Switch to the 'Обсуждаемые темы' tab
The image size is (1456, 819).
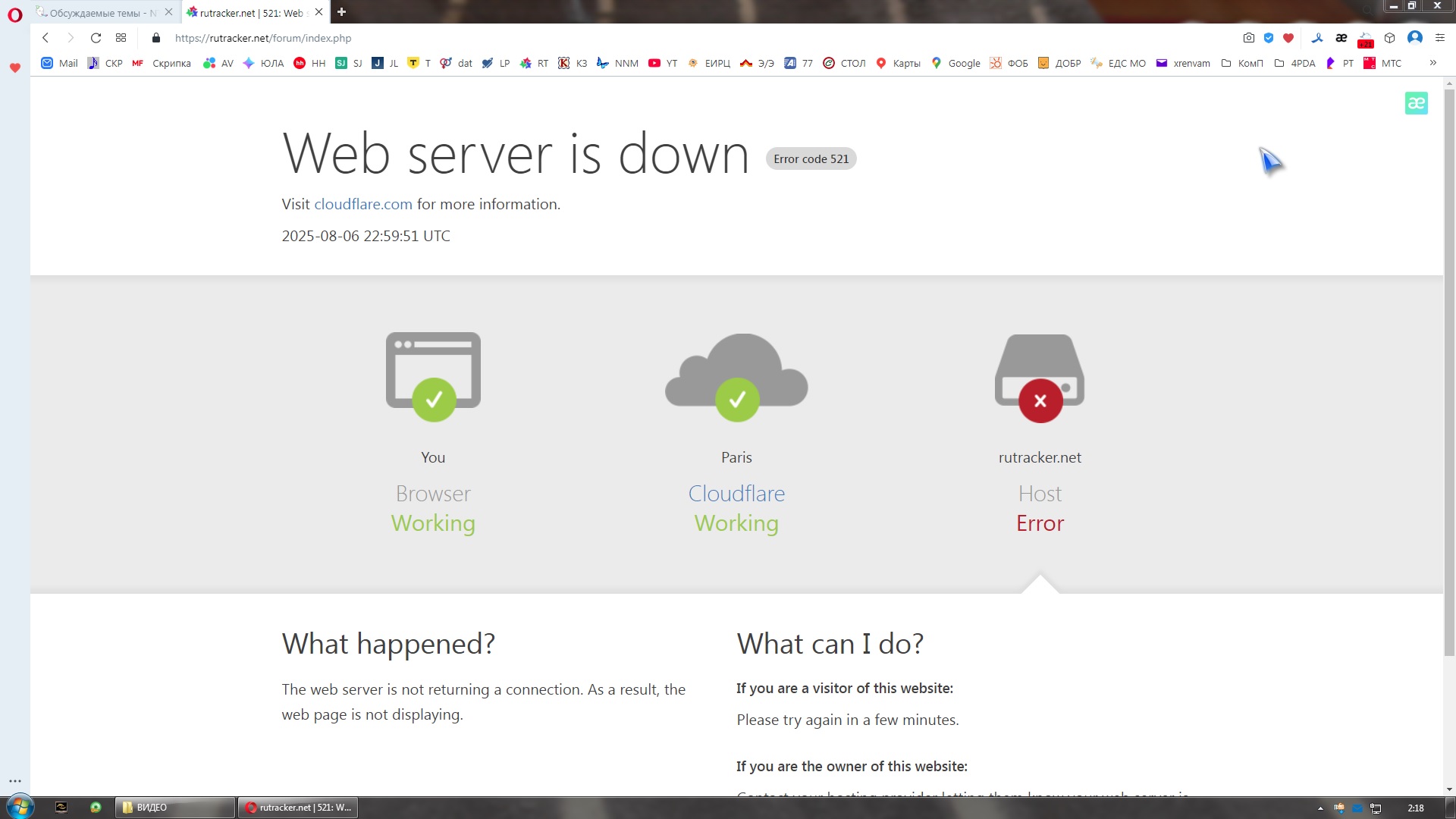97,13
